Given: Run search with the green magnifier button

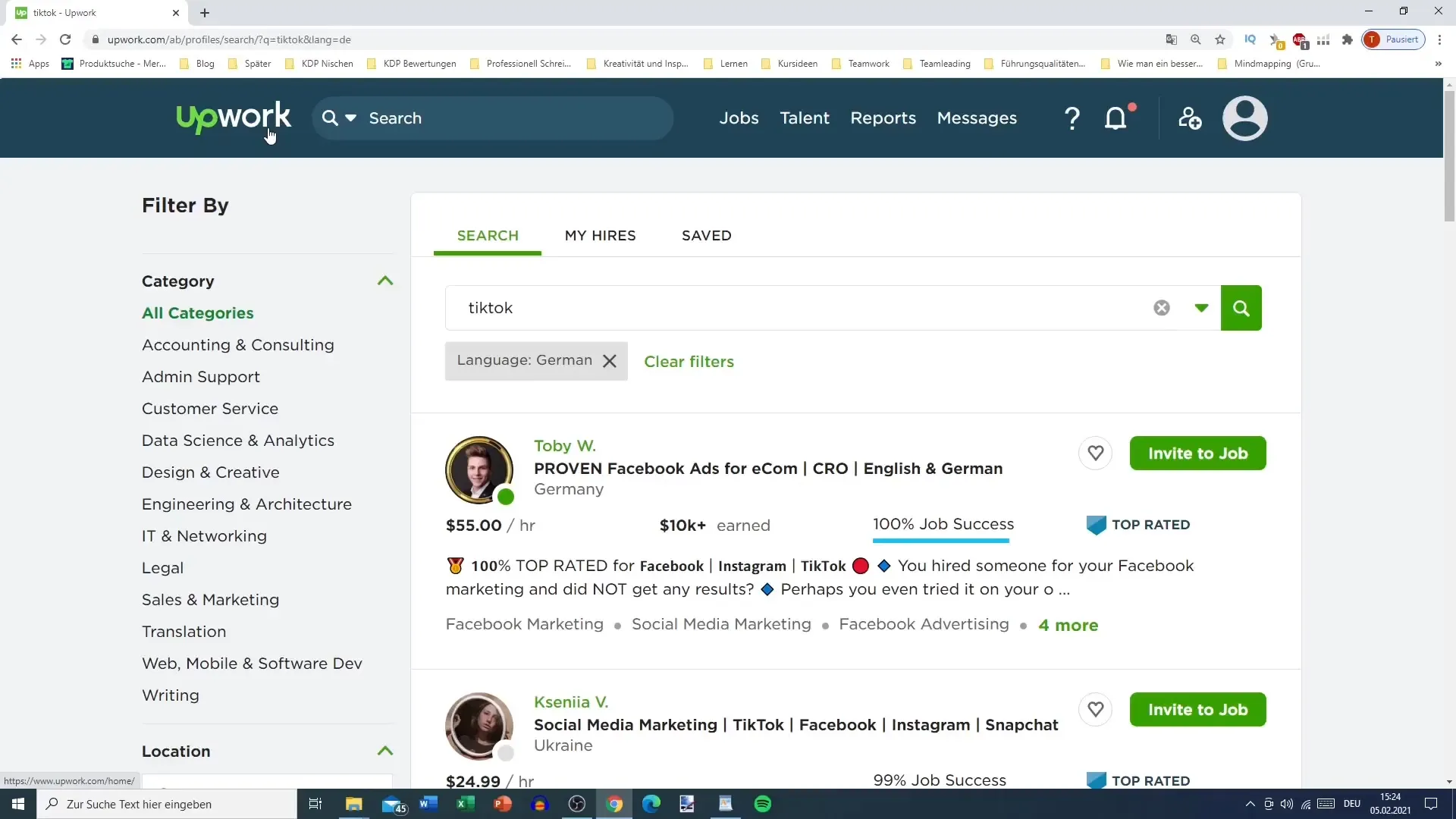Looking at the screenshot, I should pyautogui.click(x=1241, y=308).
